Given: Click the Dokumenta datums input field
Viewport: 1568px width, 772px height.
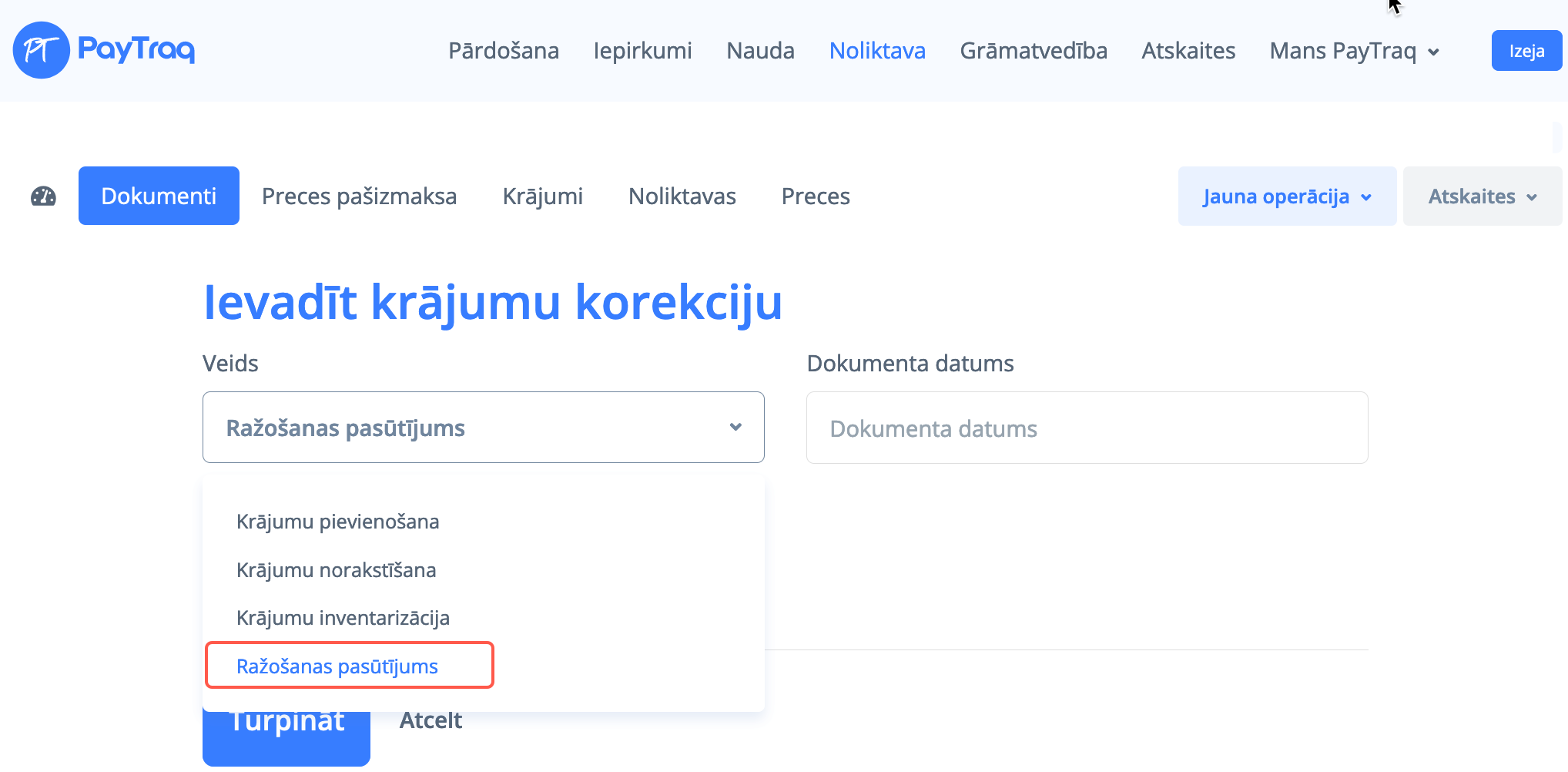Looking at the screenshot, I should coord(1087,428).
